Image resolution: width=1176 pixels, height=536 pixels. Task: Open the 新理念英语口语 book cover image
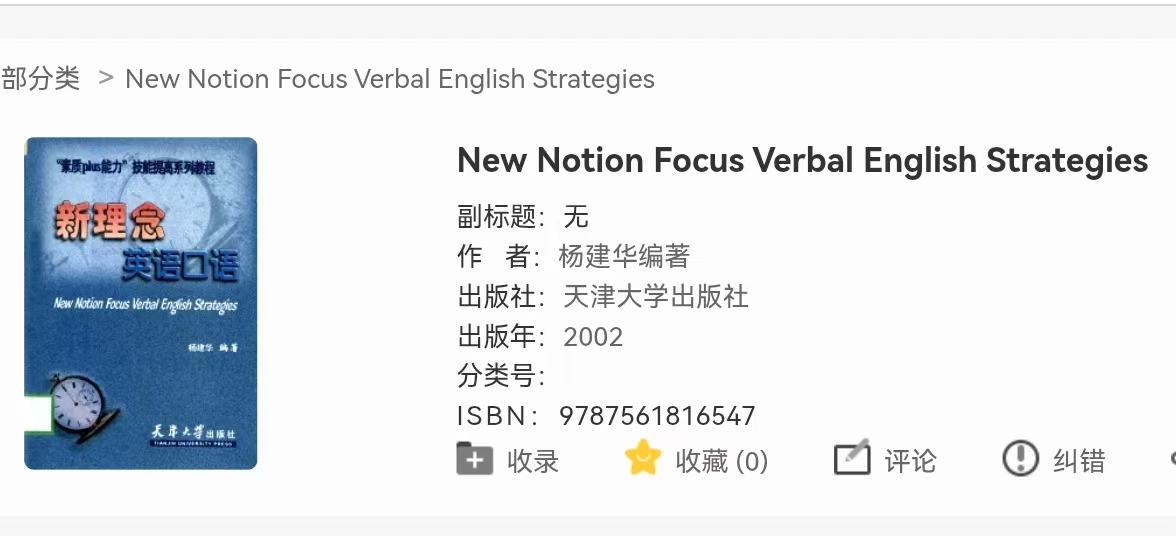(141, 303)
